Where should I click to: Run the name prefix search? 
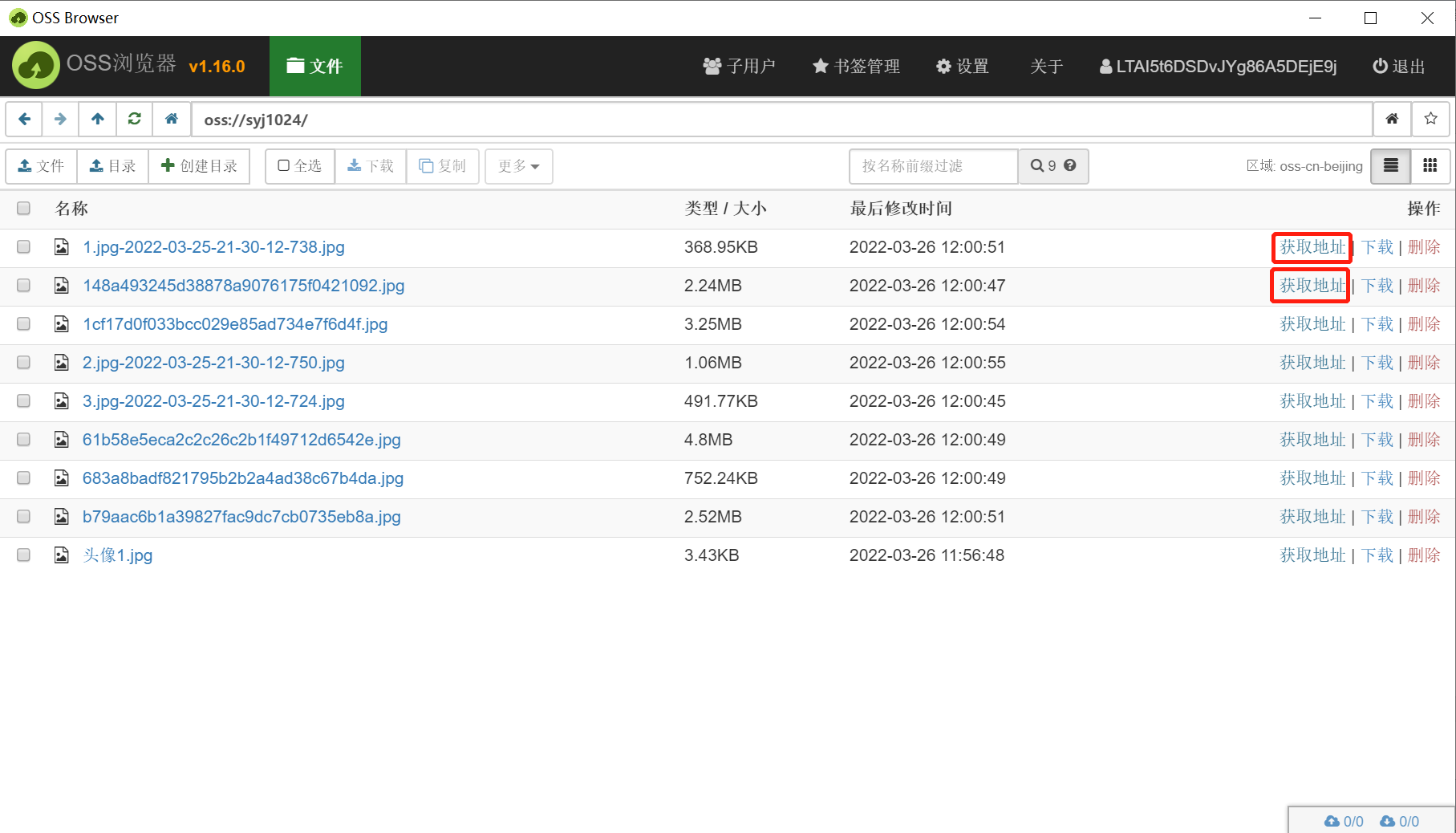coord(1039,166)
